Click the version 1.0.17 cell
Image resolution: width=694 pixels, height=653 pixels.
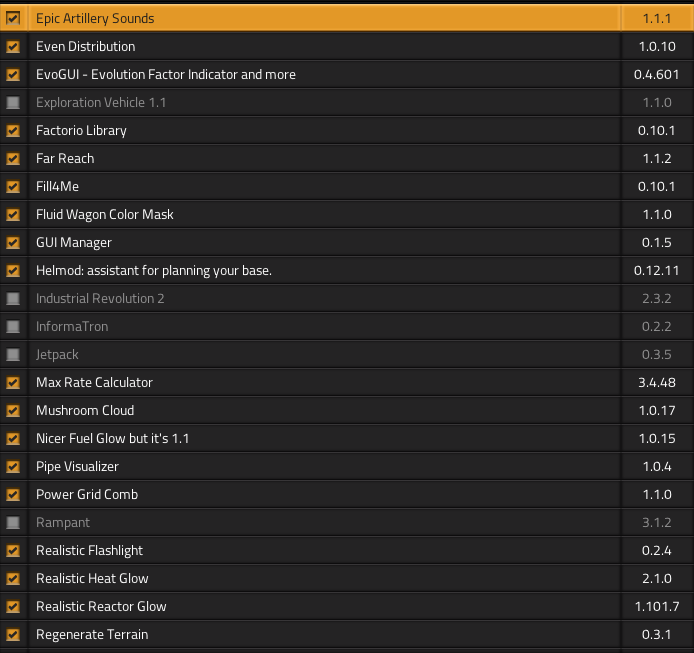[x=657, y=410]
